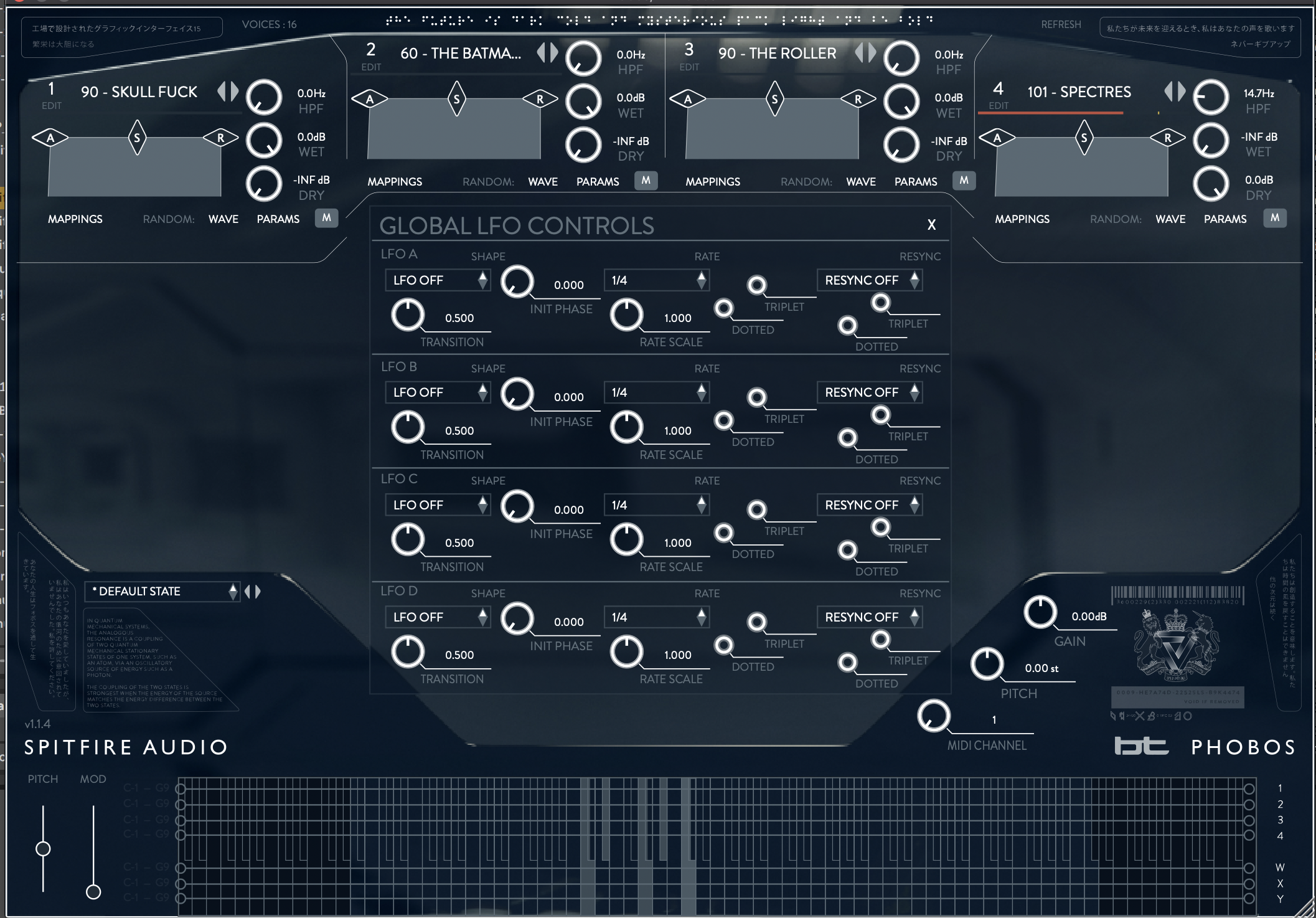Click the Attack diamond handle in slot 4
The height and width of the screenshot is (918, 1316).
pyautogui.click(x=997, y=138)
